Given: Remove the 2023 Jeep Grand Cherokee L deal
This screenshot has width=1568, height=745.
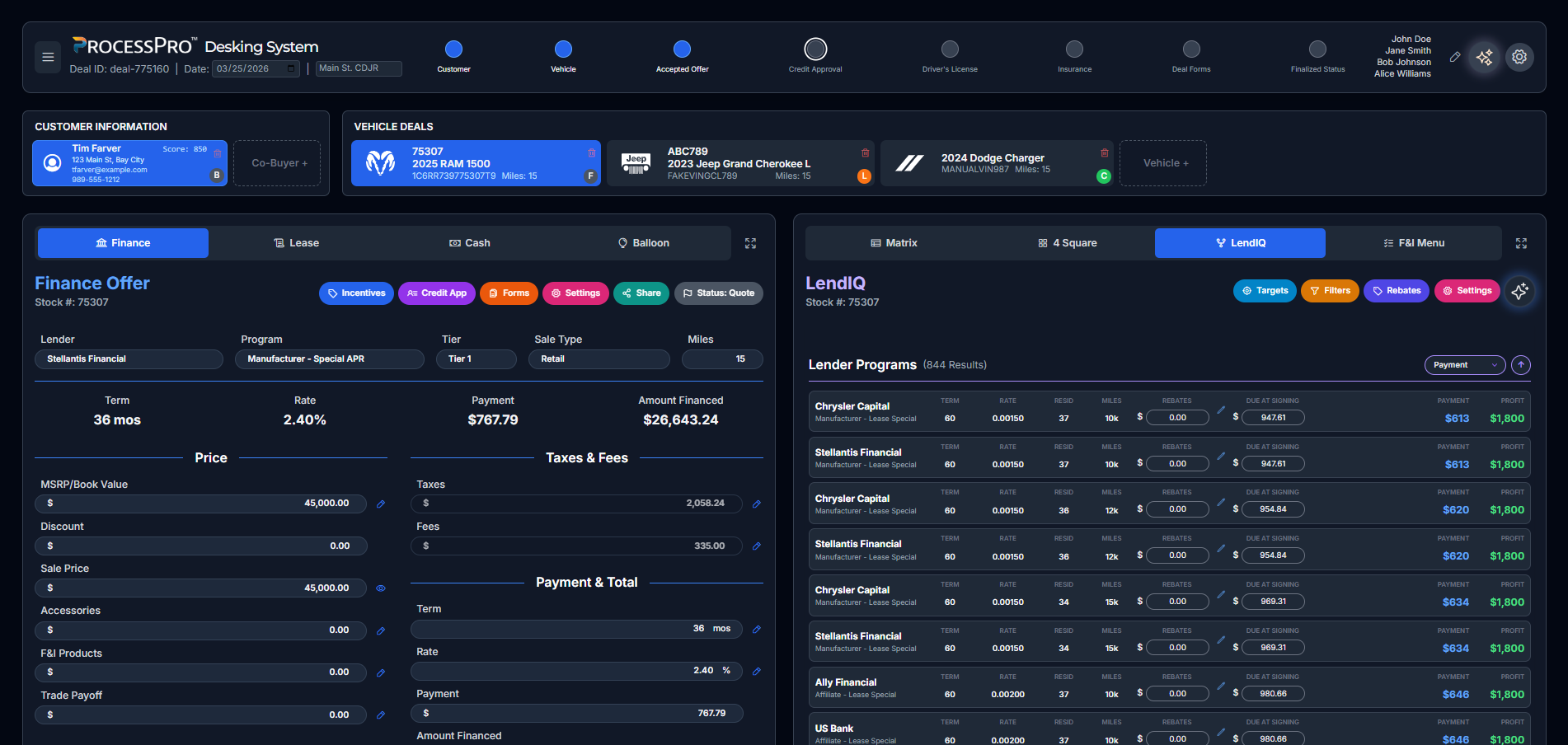Looking at the screenshot, I should (x=865, y=152).
